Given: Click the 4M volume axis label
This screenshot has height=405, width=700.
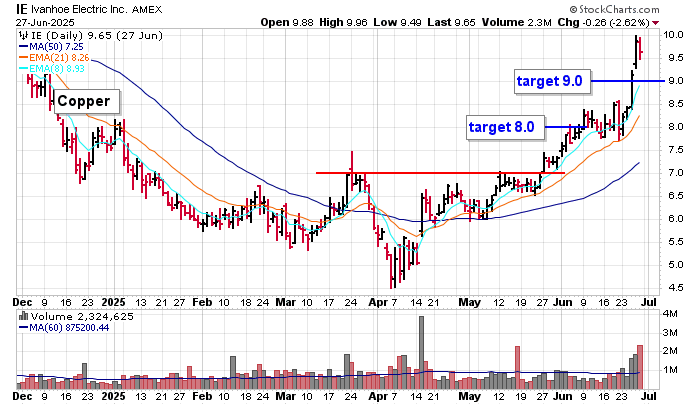Looking at the screenshot, I should coord(673,314).
